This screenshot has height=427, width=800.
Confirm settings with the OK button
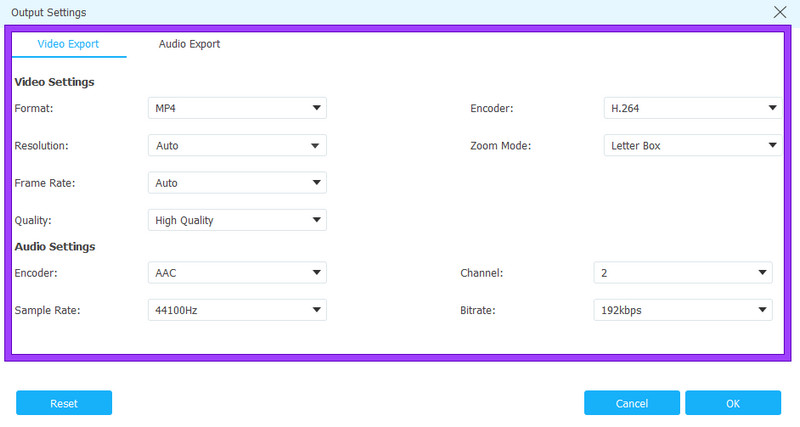pos(733,403)
